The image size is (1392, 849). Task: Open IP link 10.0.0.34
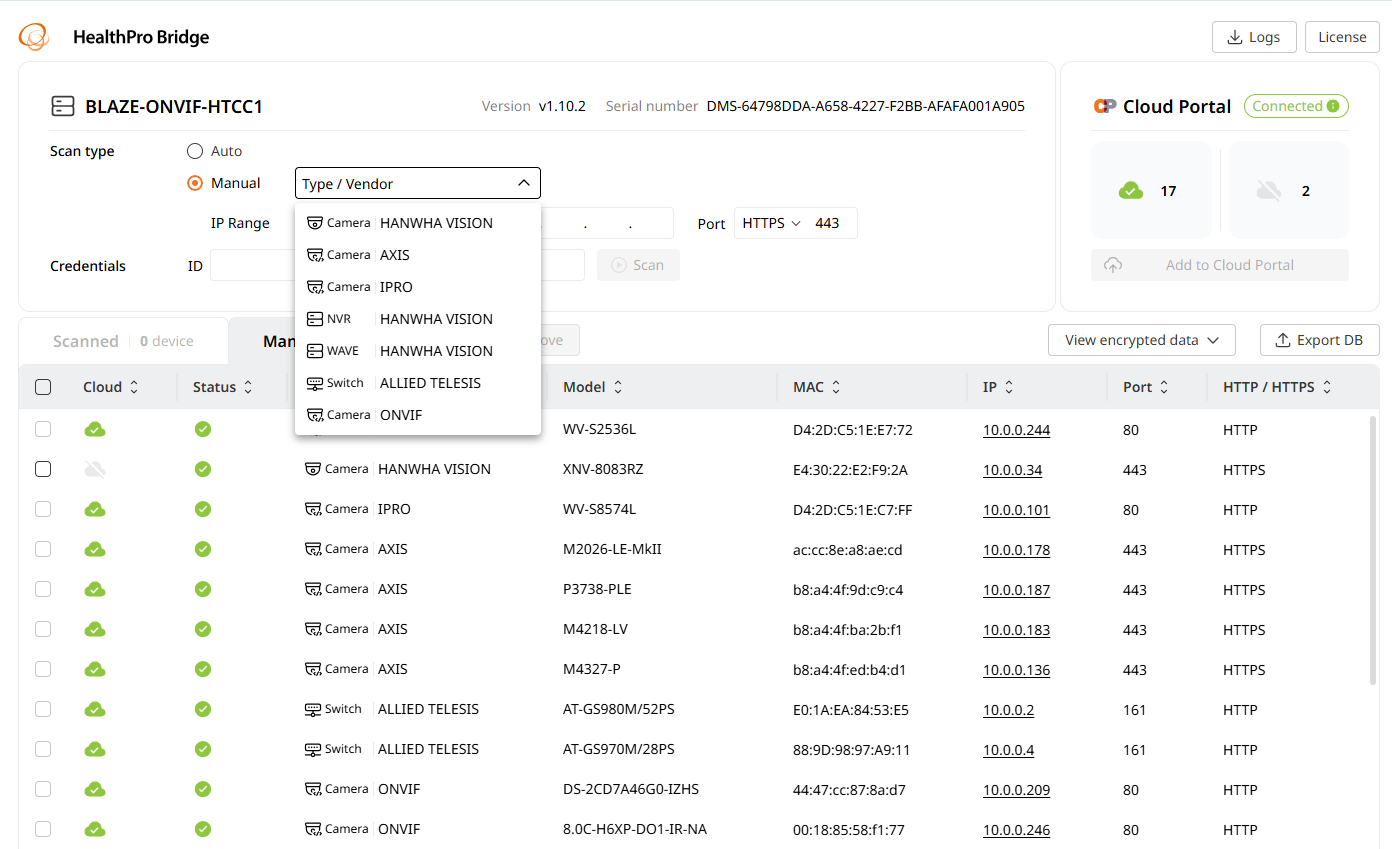tap(1012, 470)
